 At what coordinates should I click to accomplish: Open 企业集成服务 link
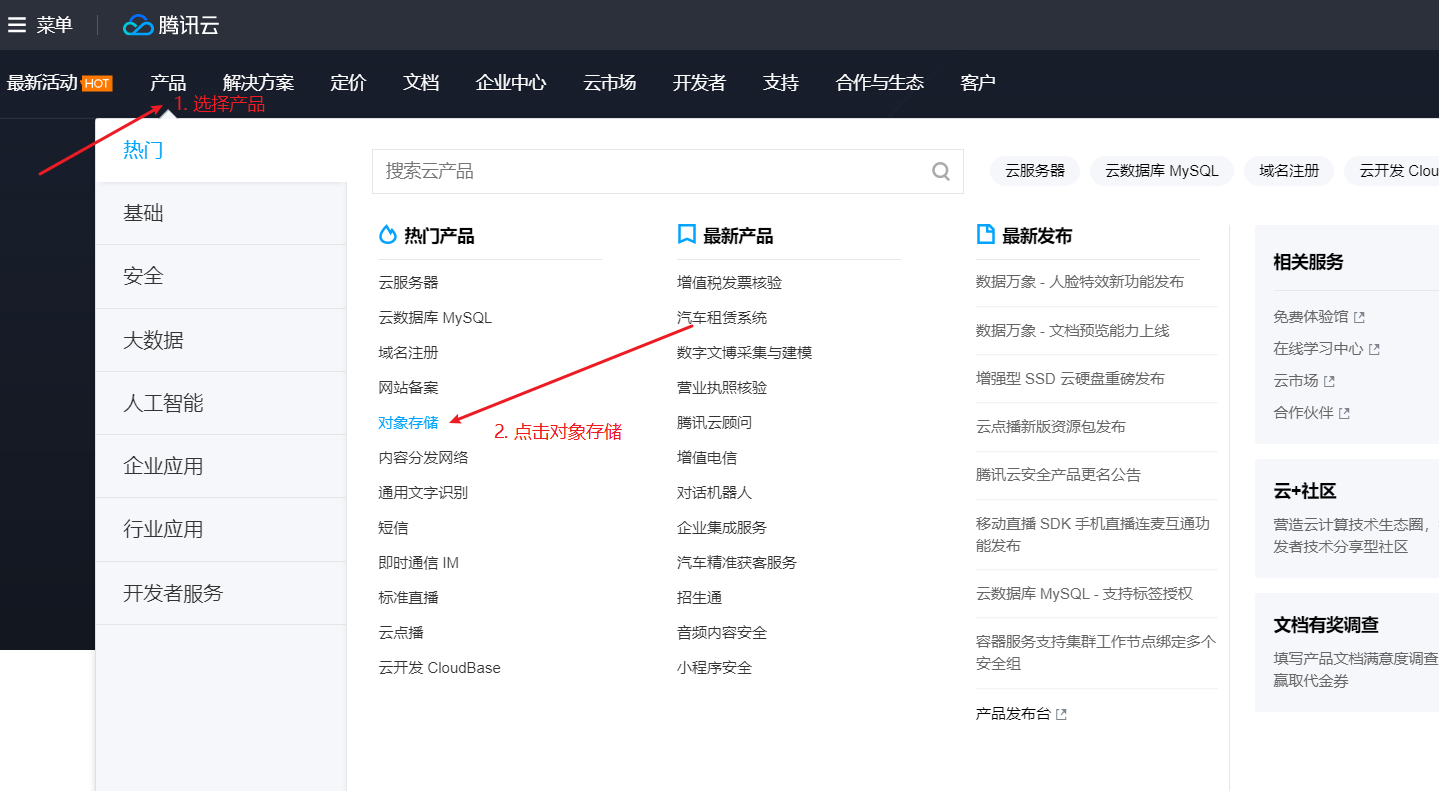point(722,528)
